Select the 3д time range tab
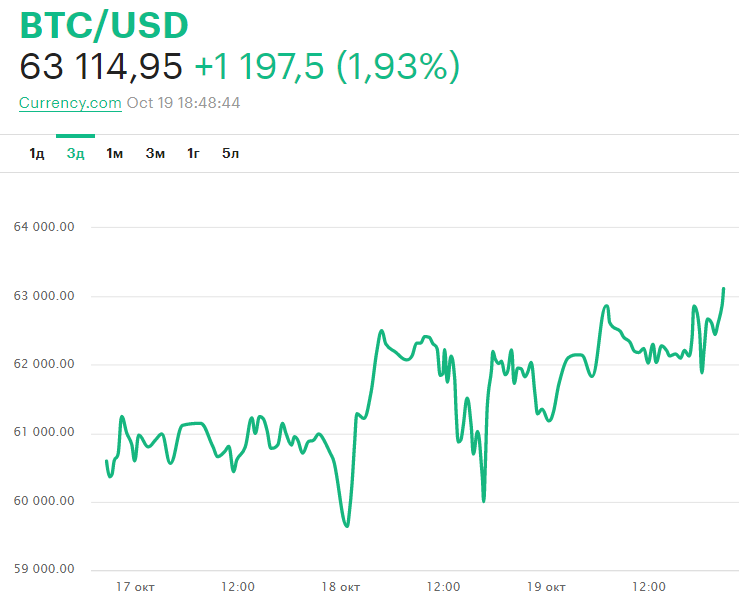This screenshot has width=743, height=614. pyautogui.click(x=75, y=153)
